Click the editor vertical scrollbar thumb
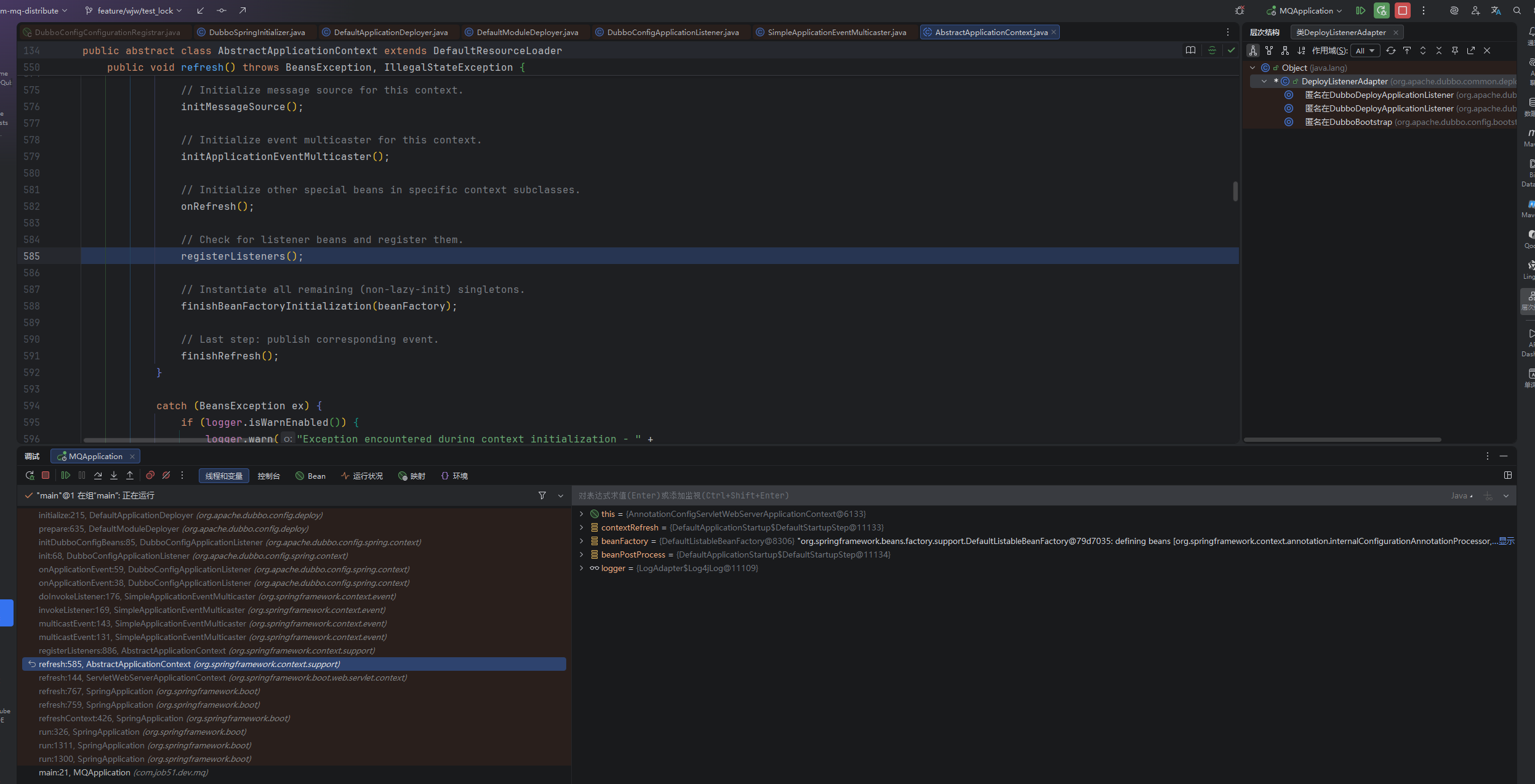 click(1235, 191)
